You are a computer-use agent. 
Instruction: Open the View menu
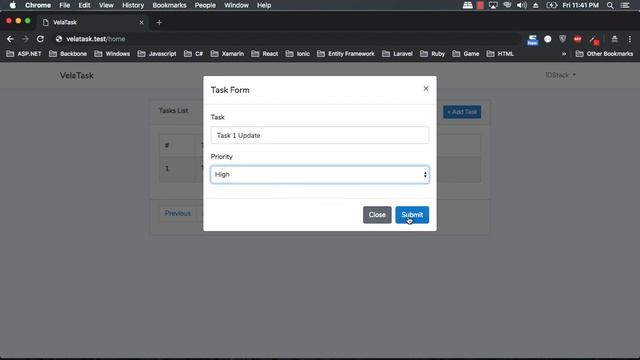[106, 5]
